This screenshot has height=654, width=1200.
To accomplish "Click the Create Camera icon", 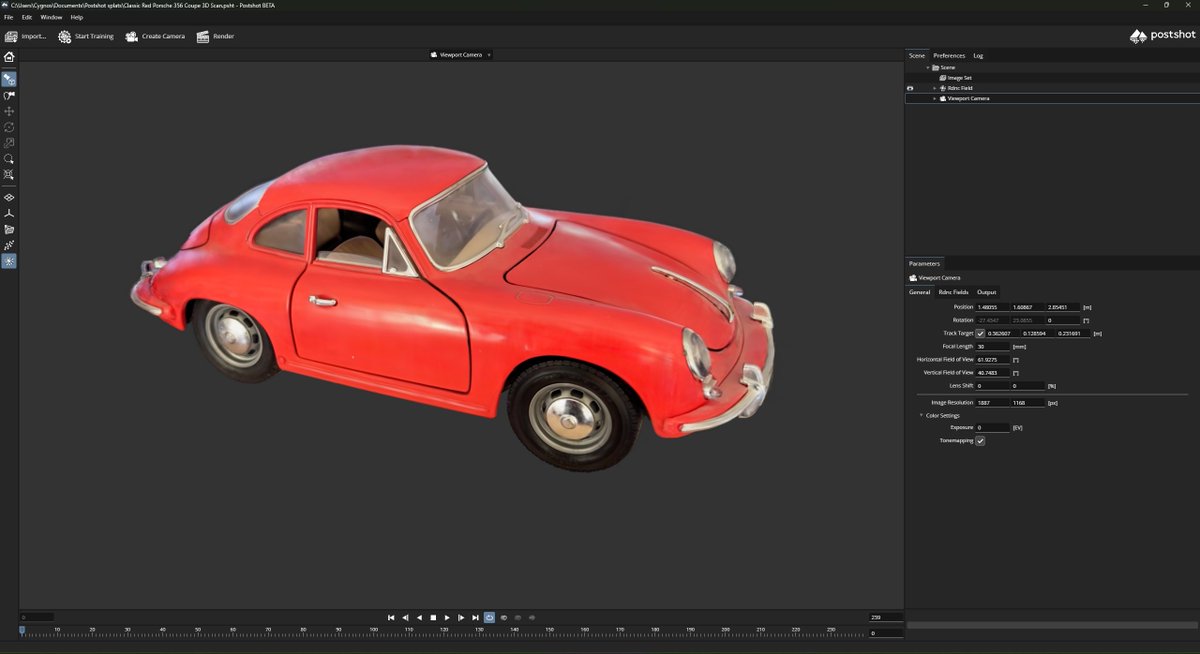I will pos(131,36).
